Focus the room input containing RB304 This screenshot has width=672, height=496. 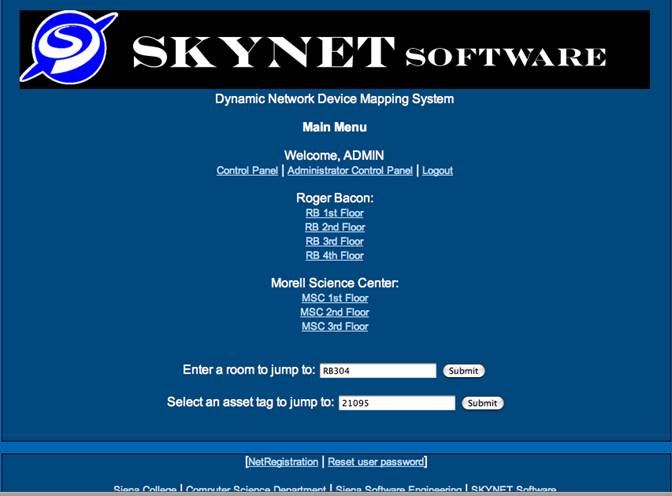377,371
